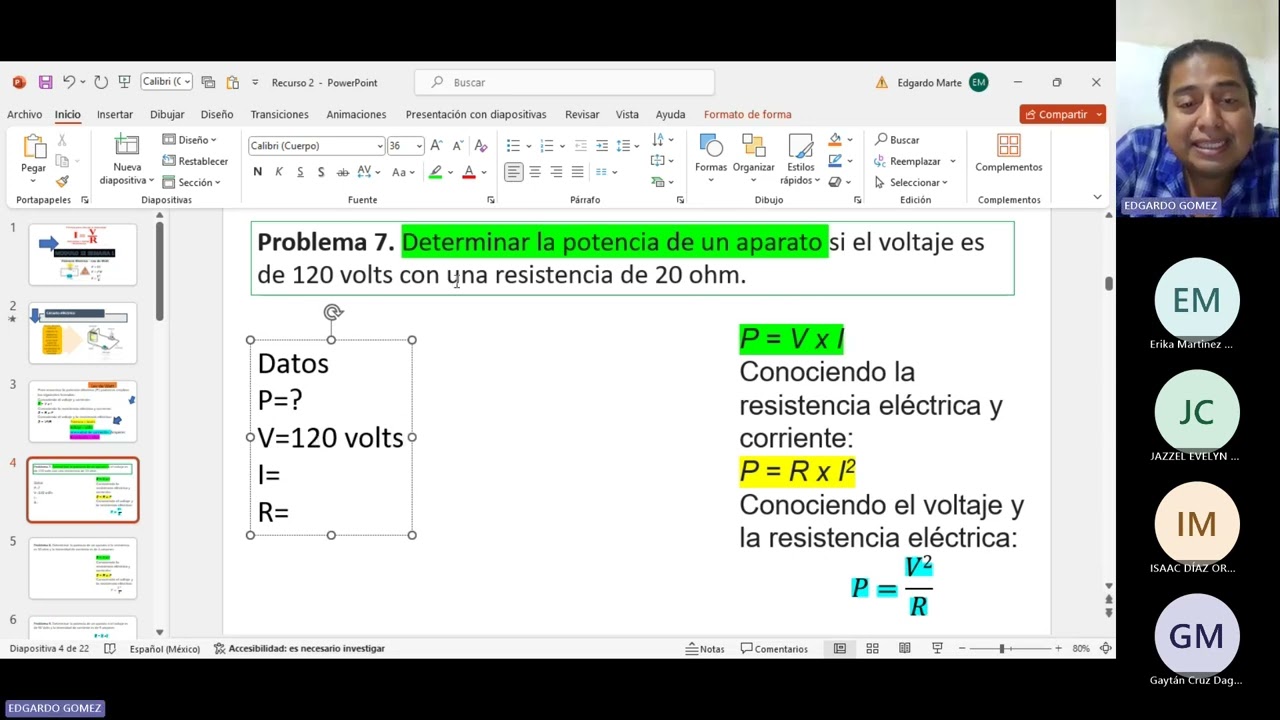This screenshot has height=720, width=1280.
Task: Toggle bold (N) formatting
Action: point(258,172)
